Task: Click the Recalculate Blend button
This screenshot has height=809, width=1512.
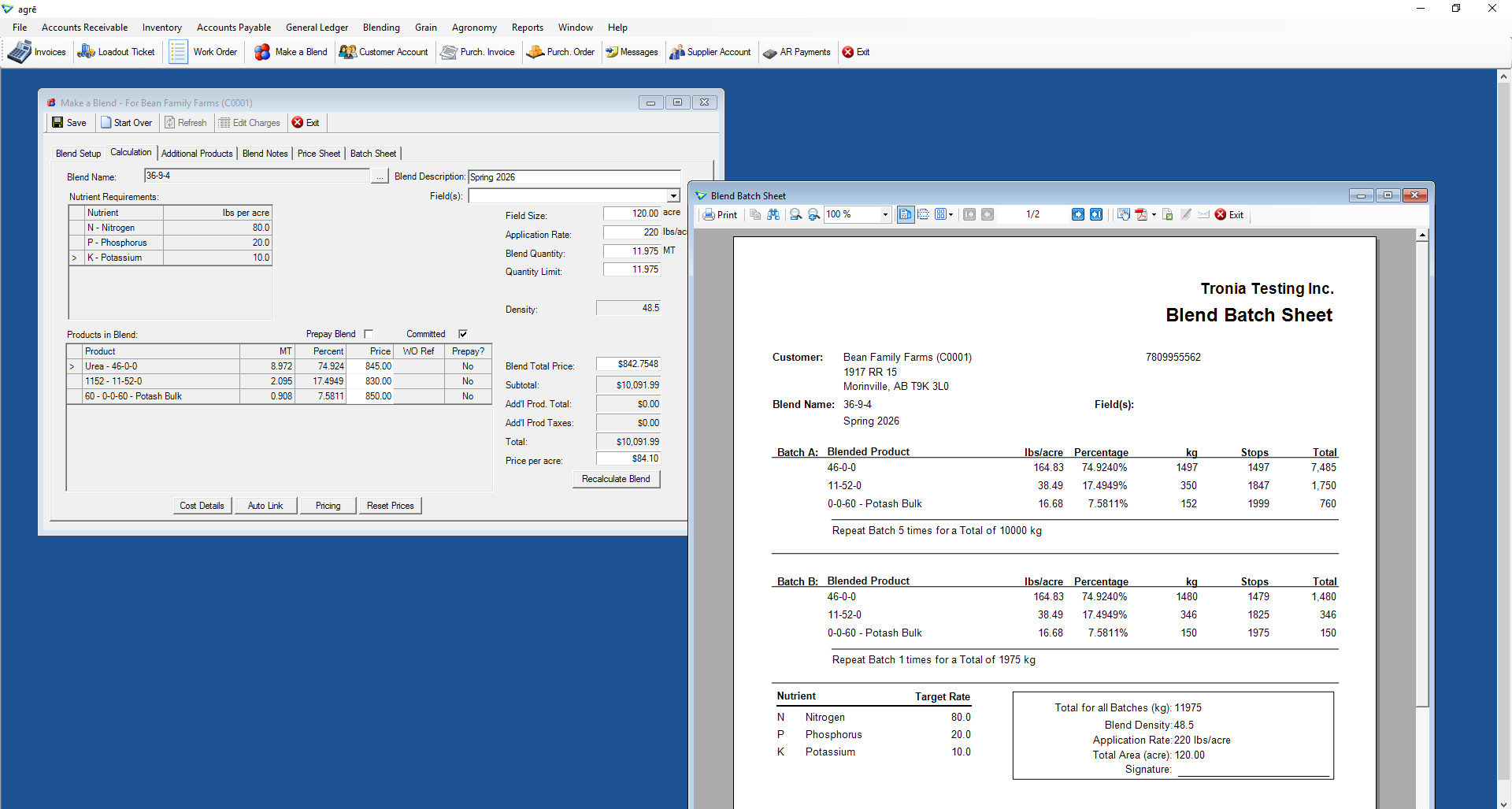Action: (x=616, y=479)
